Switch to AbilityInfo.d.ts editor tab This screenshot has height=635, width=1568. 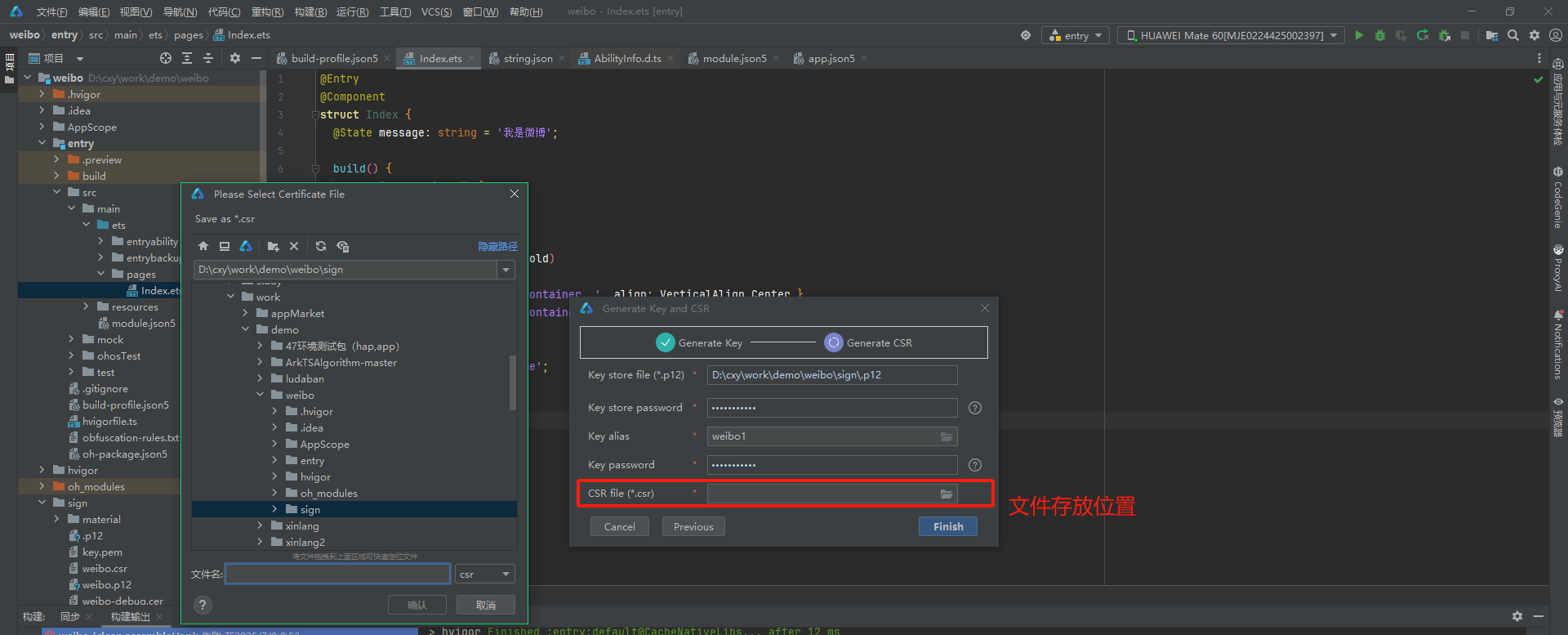tap(627, 58)
